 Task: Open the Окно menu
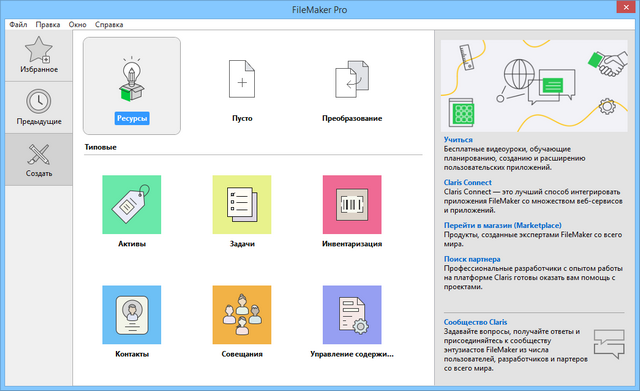[x=78, y=24]
